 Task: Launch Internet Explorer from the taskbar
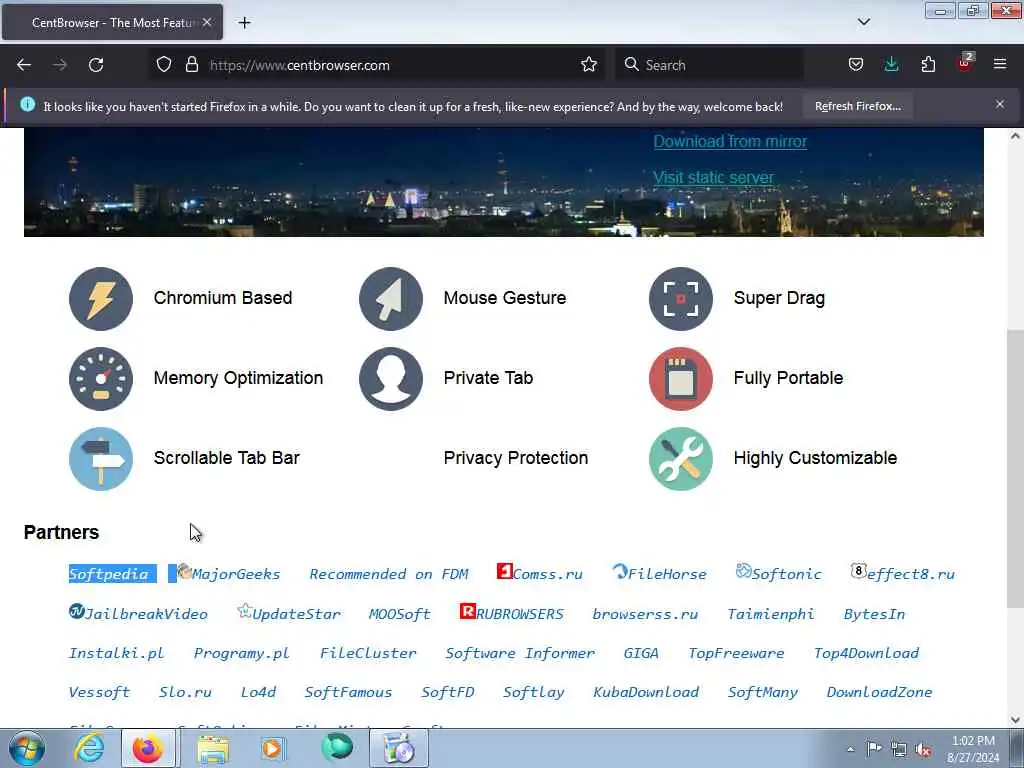tap(89, 748)
